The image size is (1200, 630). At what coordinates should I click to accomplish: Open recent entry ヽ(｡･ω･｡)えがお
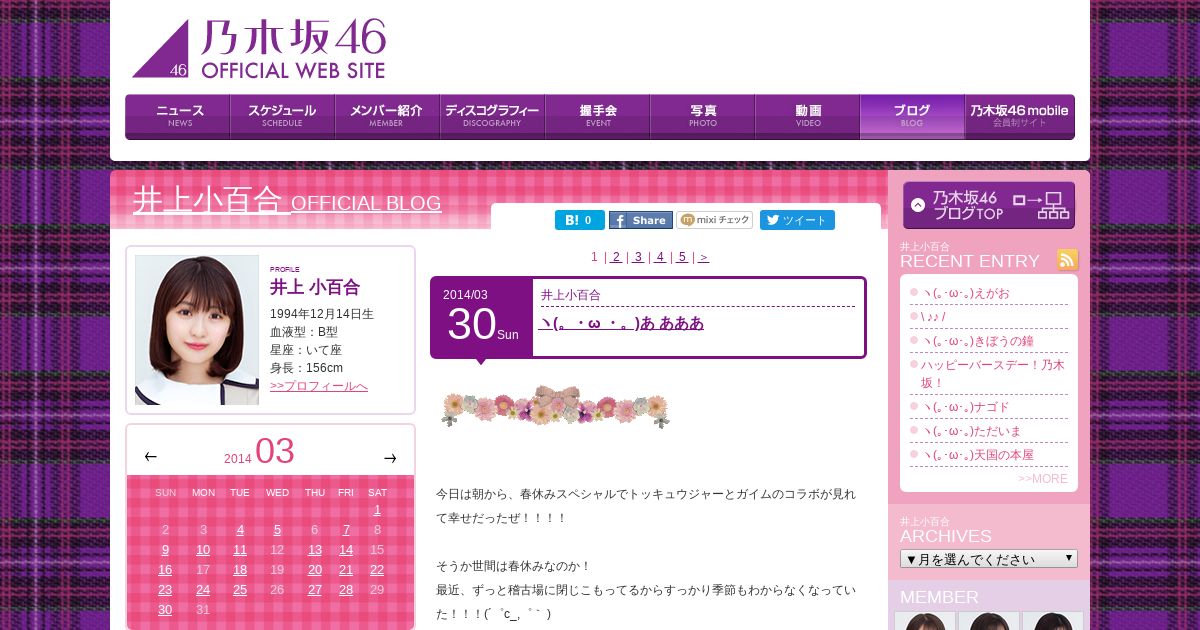coord(965,292)
